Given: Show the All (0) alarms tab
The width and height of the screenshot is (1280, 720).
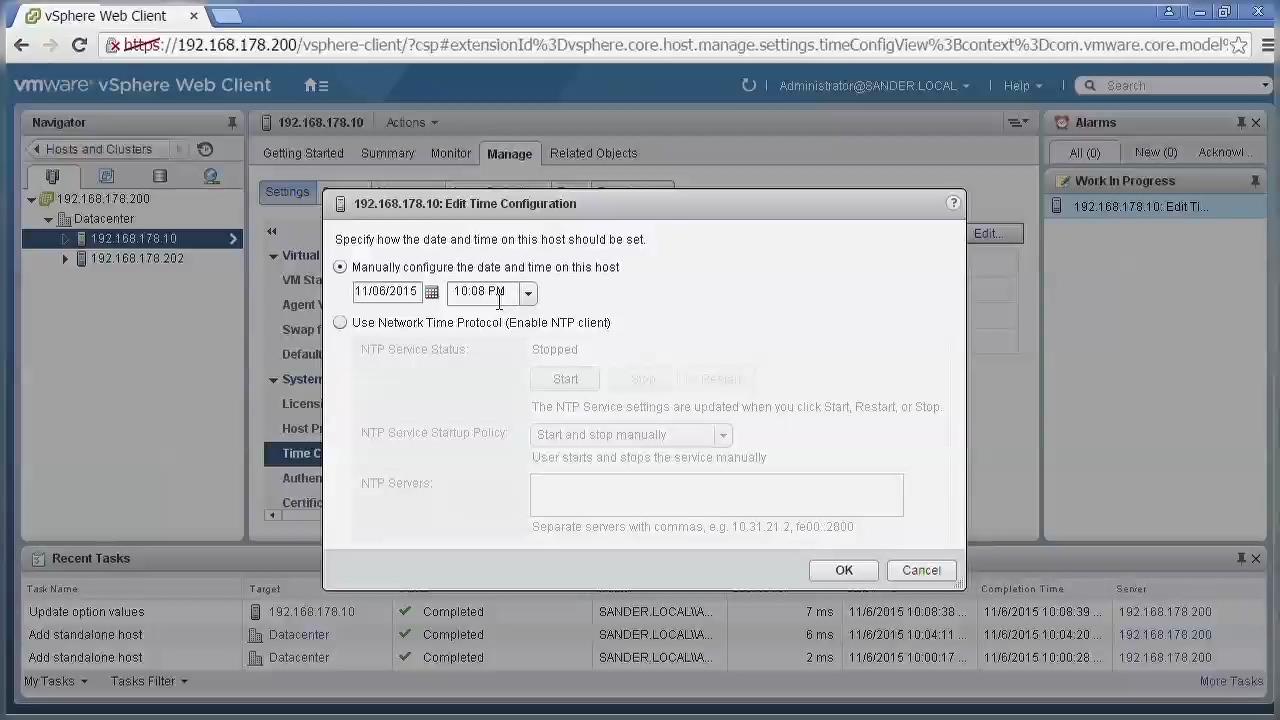Looking at the screenshot, I should tap(1084, 152).
